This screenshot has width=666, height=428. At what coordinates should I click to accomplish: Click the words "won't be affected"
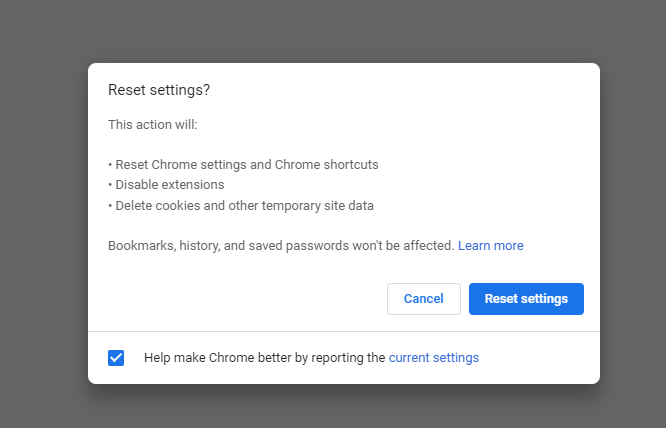coord(414,245)
